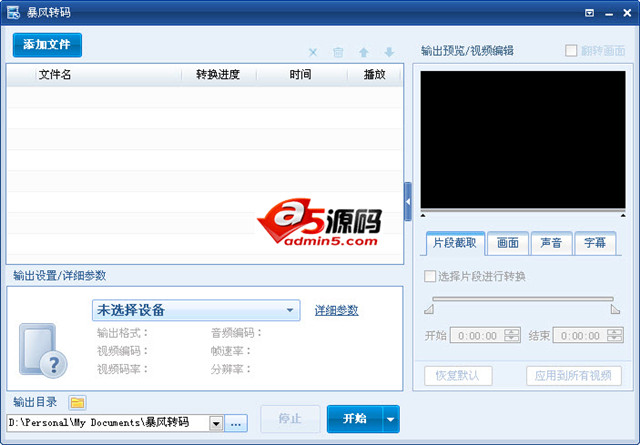Image resolution: width=640 pixels, height=445 pixels.
Task: Remove selected file with X icon
Action: coord(313,52)
